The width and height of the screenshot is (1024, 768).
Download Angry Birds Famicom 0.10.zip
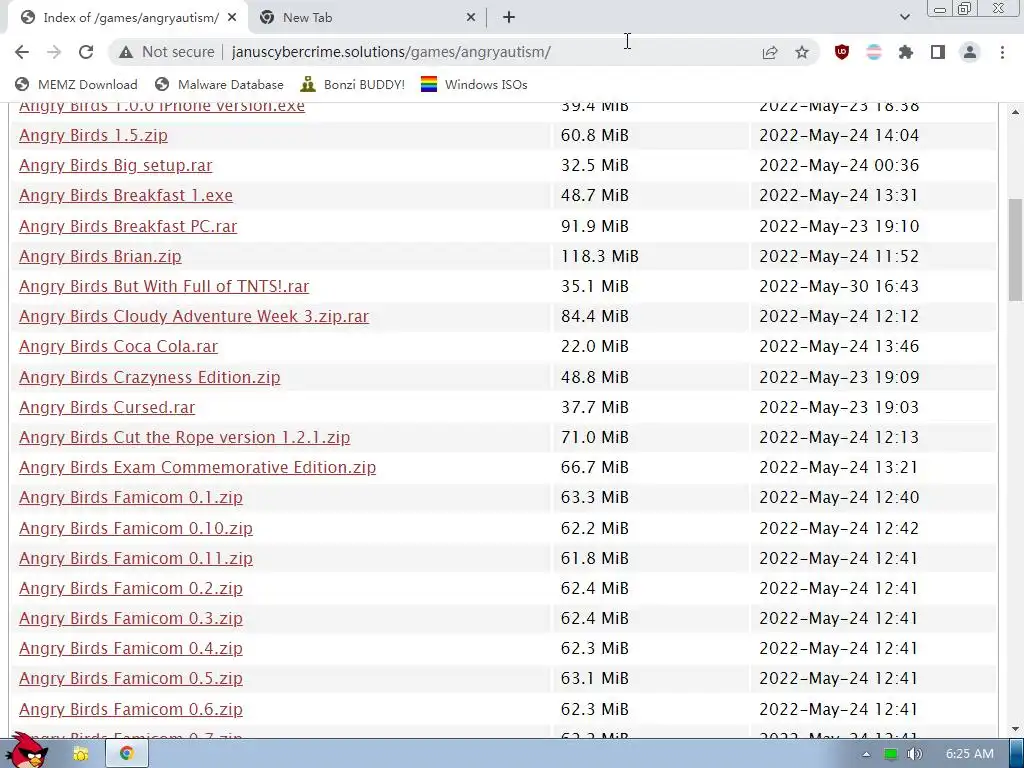coord(136,528)
